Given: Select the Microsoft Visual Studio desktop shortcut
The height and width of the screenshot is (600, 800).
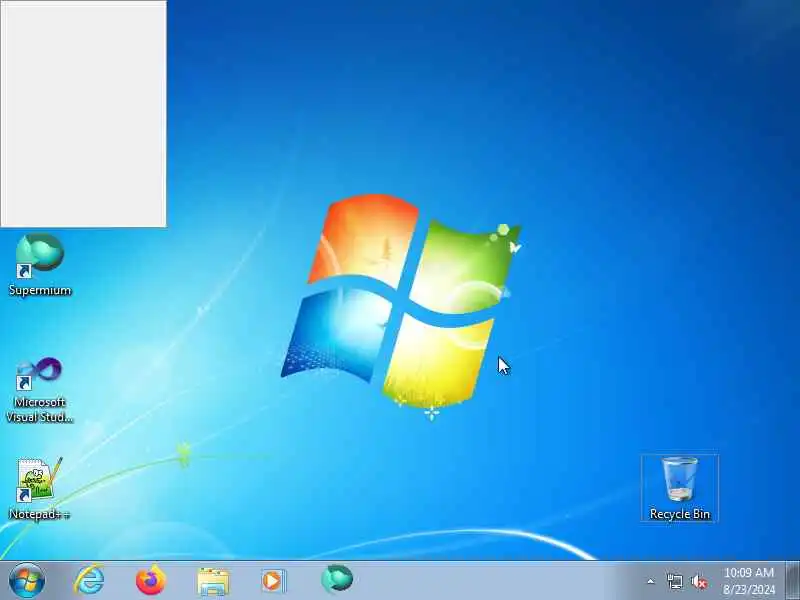Looking at the screenshot, I should tap(40, 390).
